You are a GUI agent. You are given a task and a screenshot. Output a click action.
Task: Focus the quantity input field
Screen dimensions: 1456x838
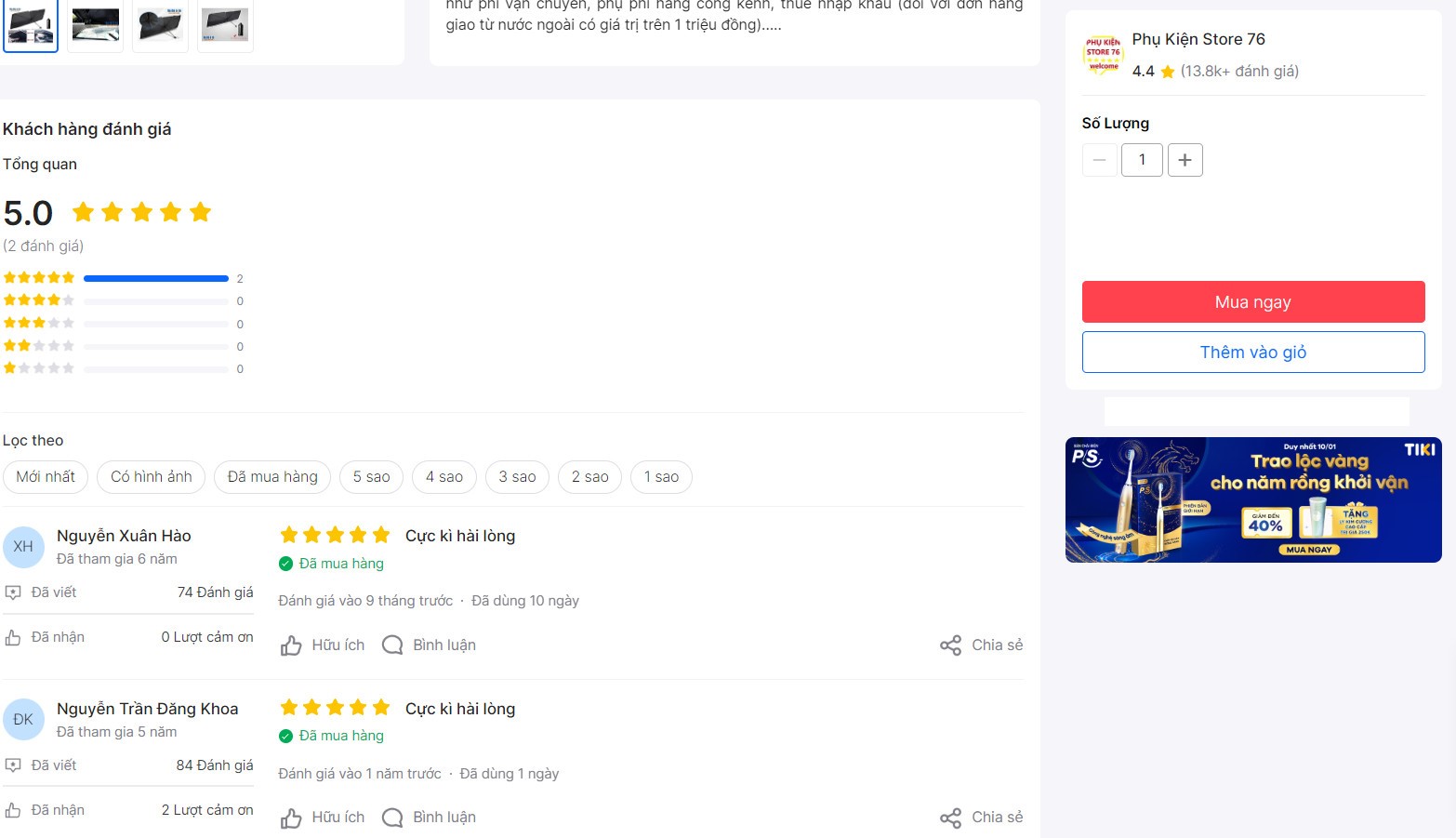tap(1142, 160)
